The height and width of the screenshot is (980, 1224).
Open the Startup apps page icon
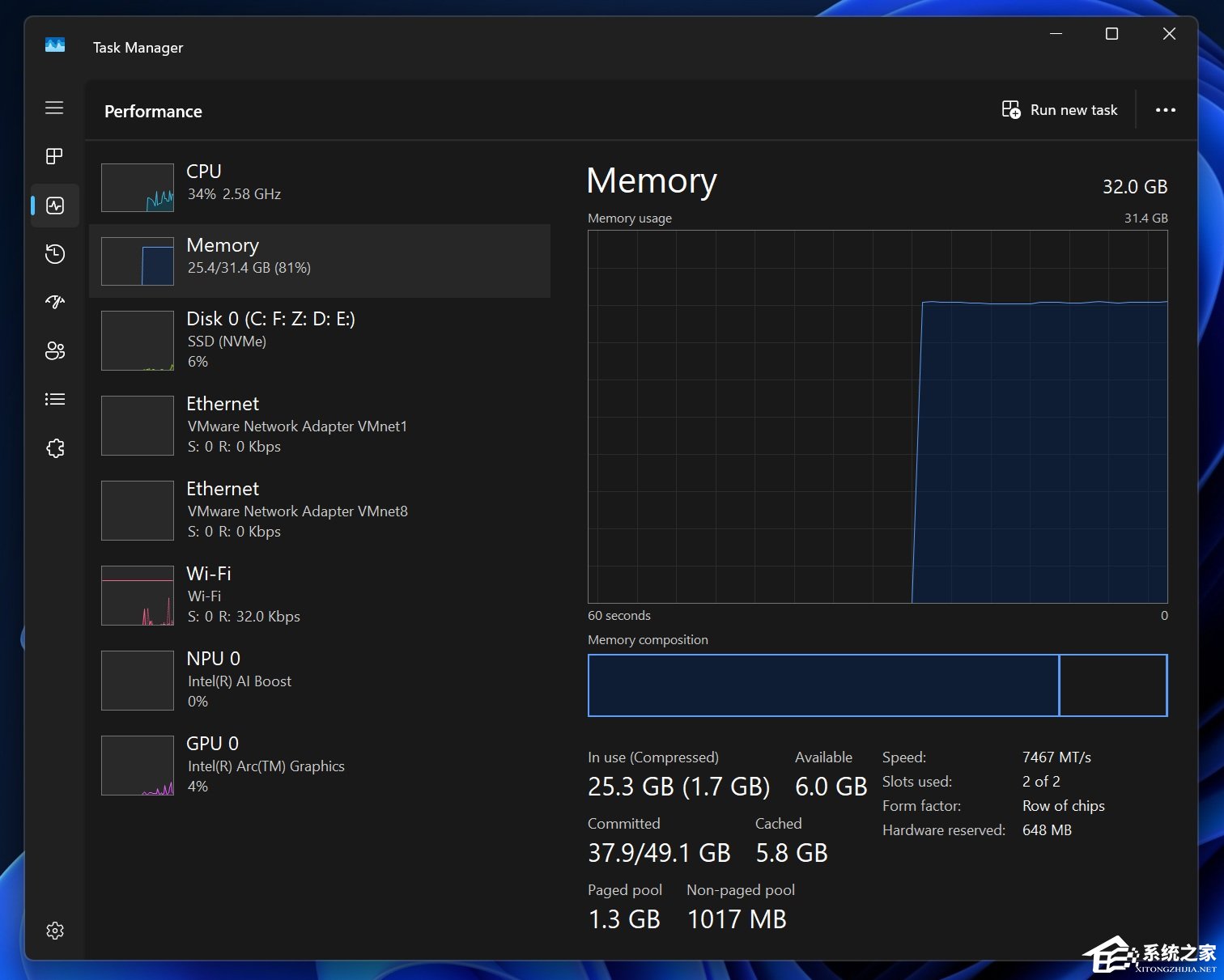point(55,302)
